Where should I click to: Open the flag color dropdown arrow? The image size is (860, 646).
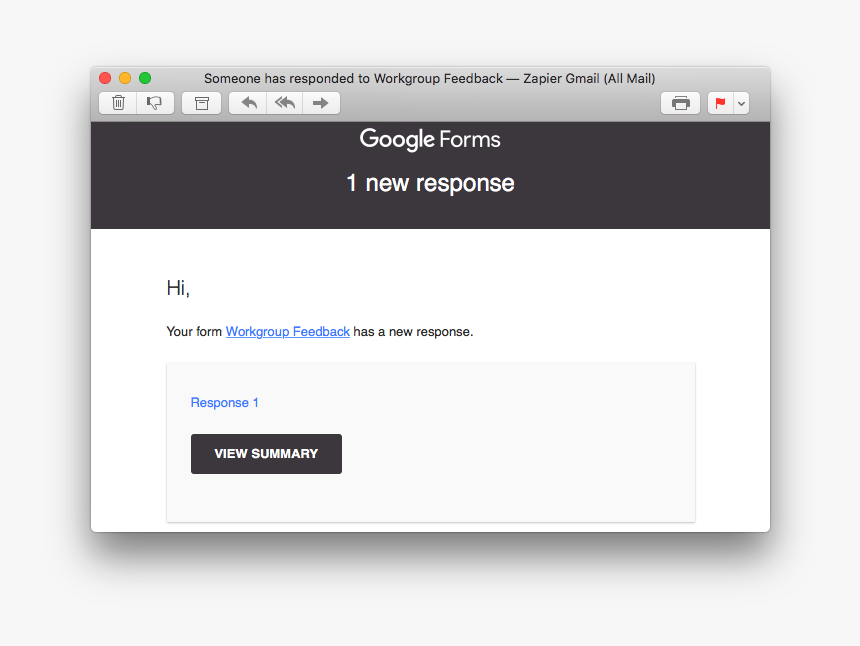click(x=741, y=103)
